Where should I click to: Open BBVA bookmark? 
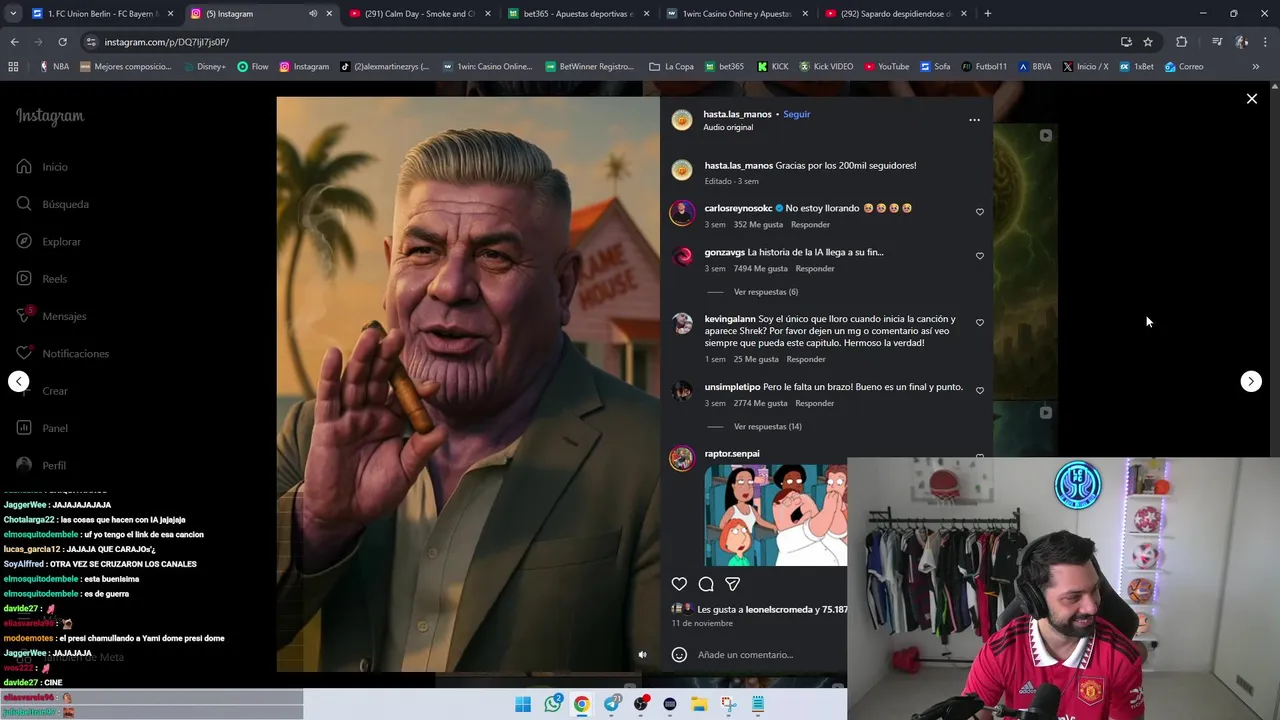click(1035, 67)
